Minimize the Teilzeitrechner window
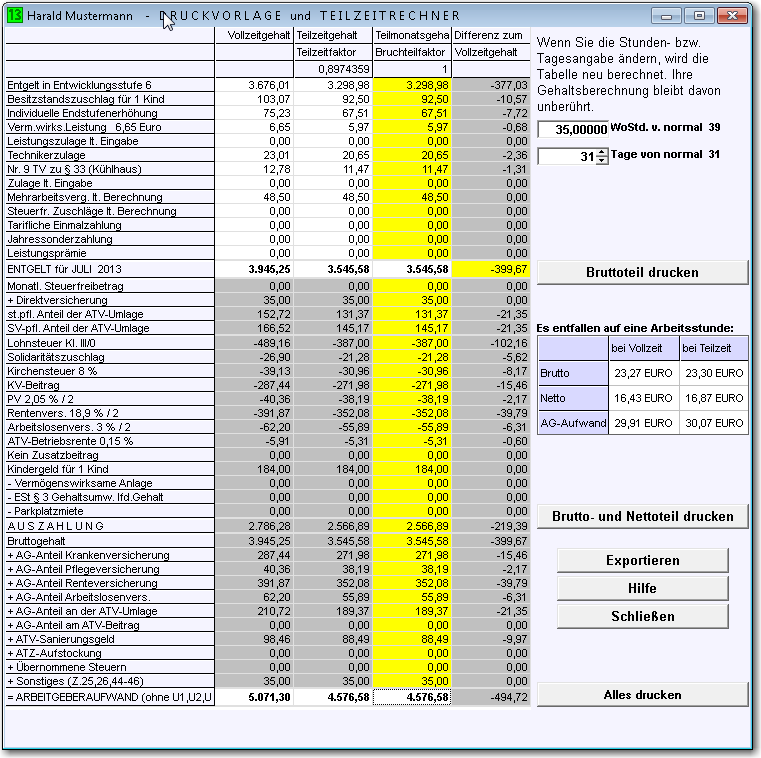The image size is (761, 758). point(666,16)
